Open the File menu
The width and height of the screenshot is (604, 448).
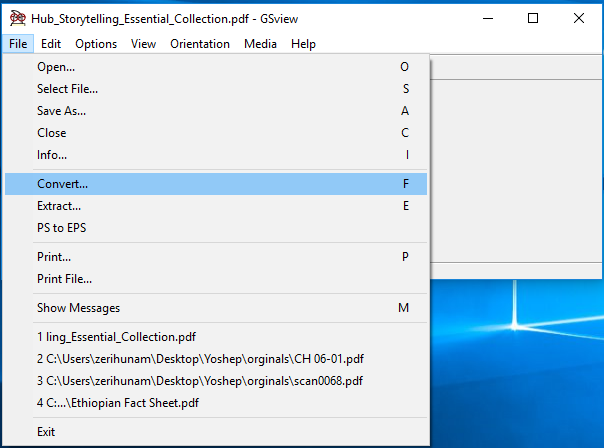[x=18, y=44]
